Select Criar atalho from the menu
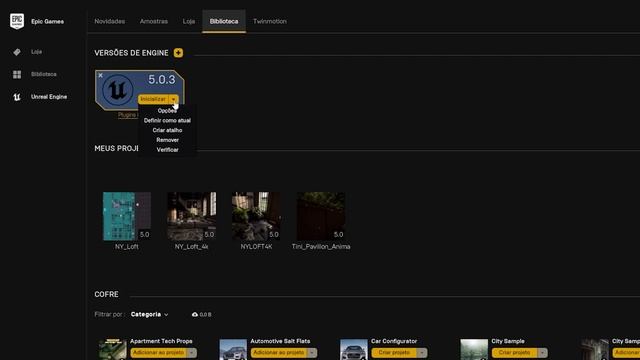Viewport: 640px width, 360px height. (167, 130)
